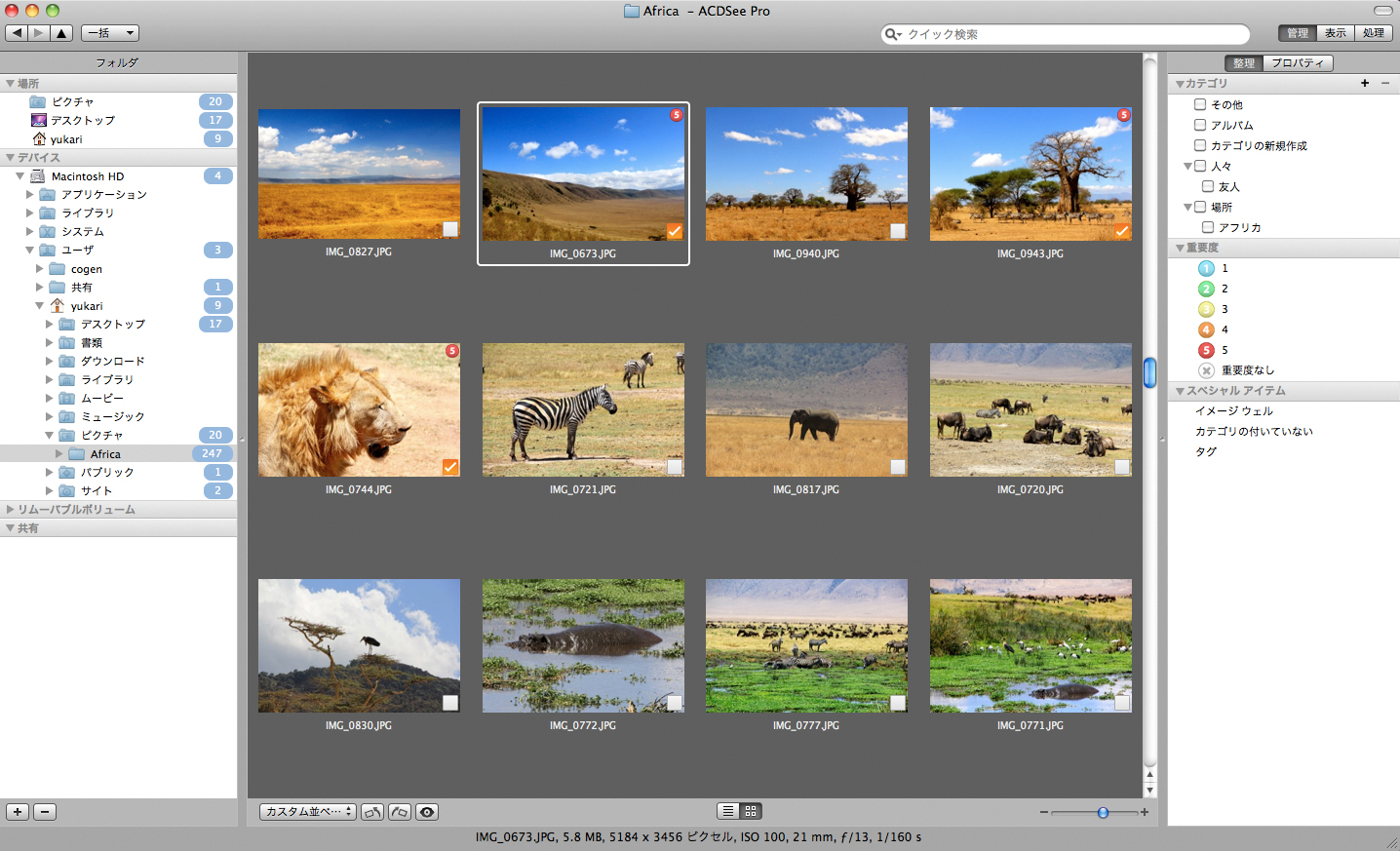Click the yukari home icon under 場所
1400x851 pixels.
(x=39, y=138)
